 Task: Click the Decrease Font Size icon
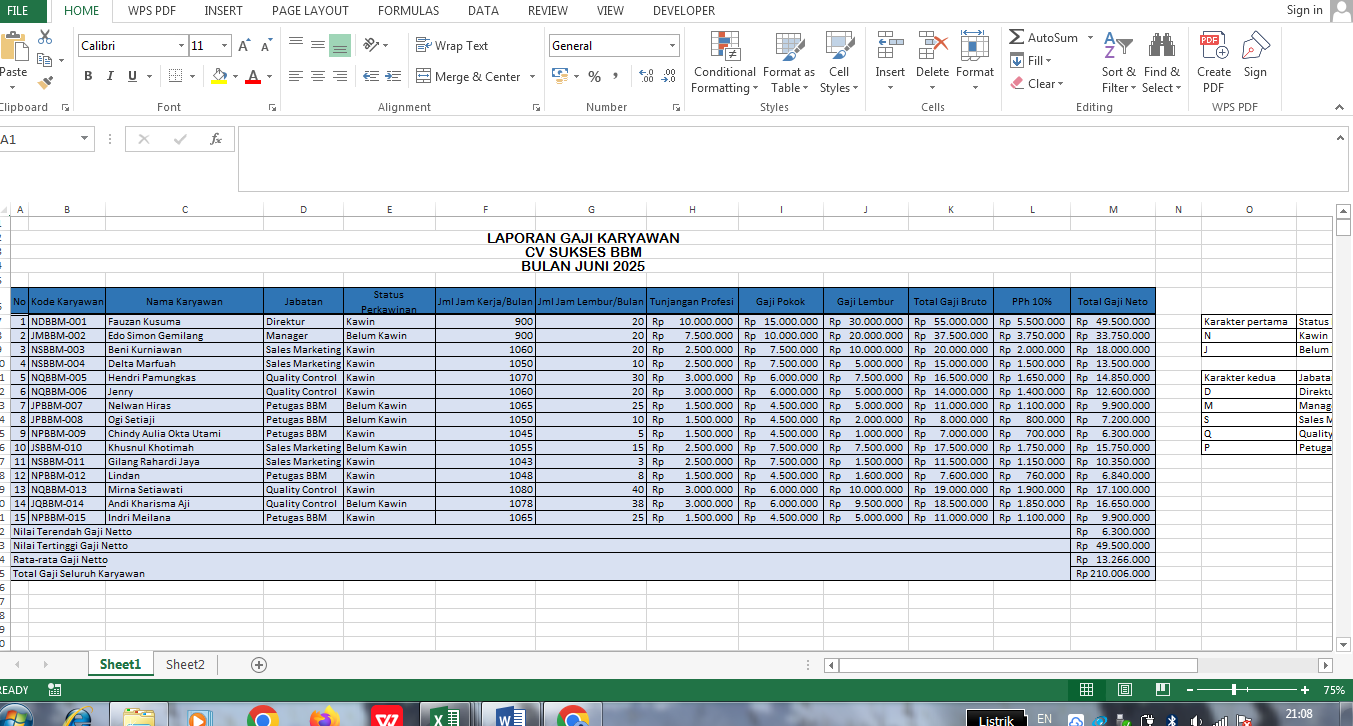coord(266,46)
